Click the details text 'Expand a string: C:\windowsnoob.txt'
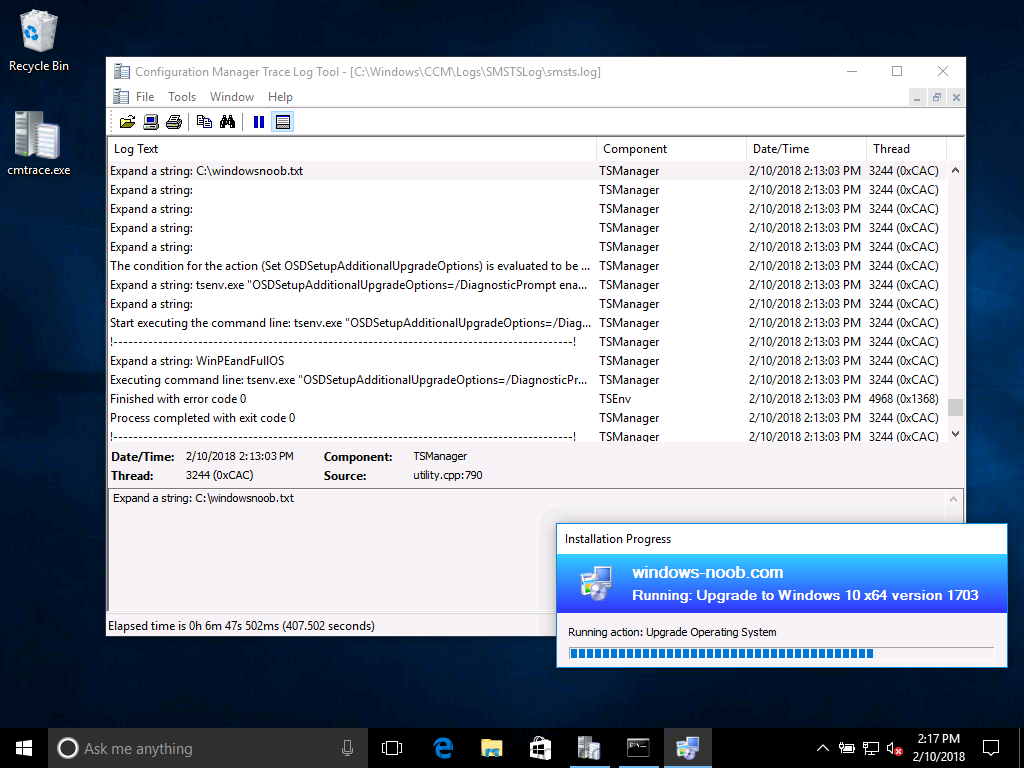Image resolution: width=1024 pixels, height=768 pixels. point(203,498)
